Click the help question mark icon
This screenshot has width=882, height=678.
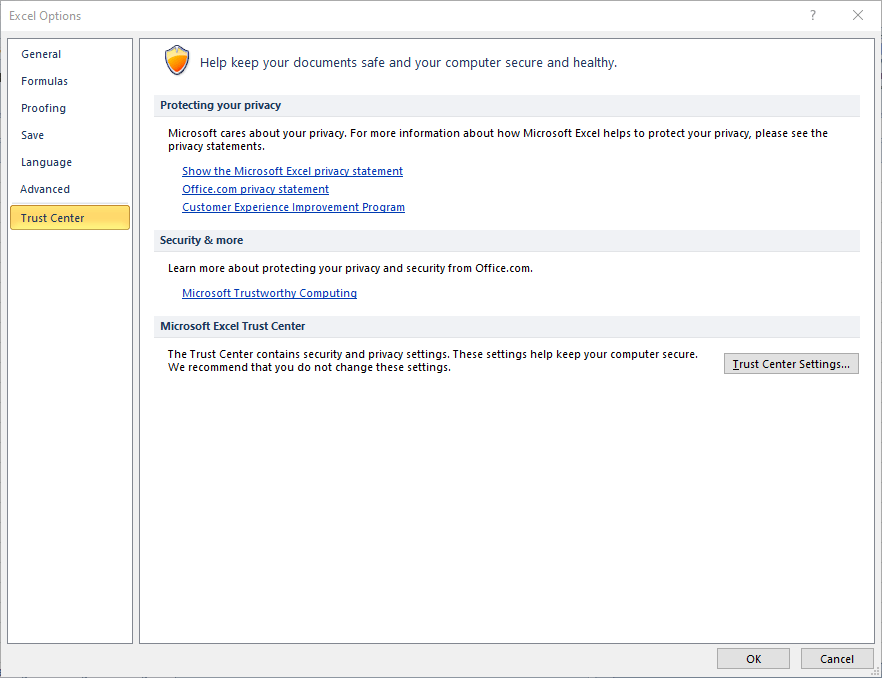(x=813, y=15)
